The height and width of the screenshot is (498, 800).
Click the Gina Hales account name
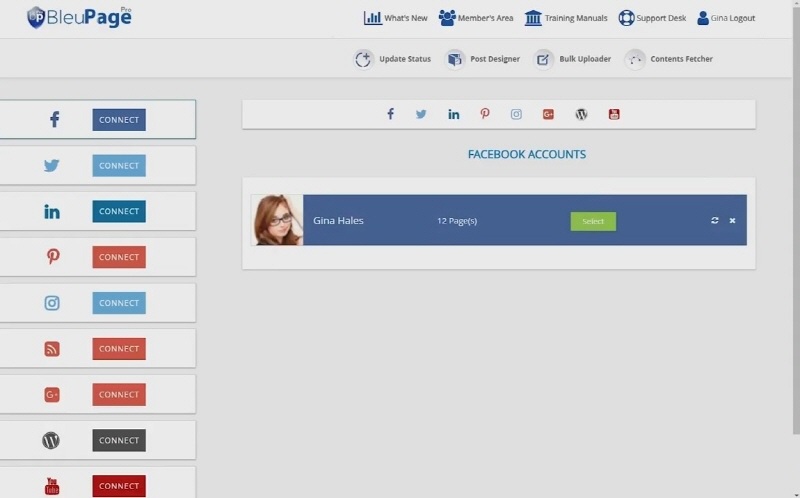(338, 220)
